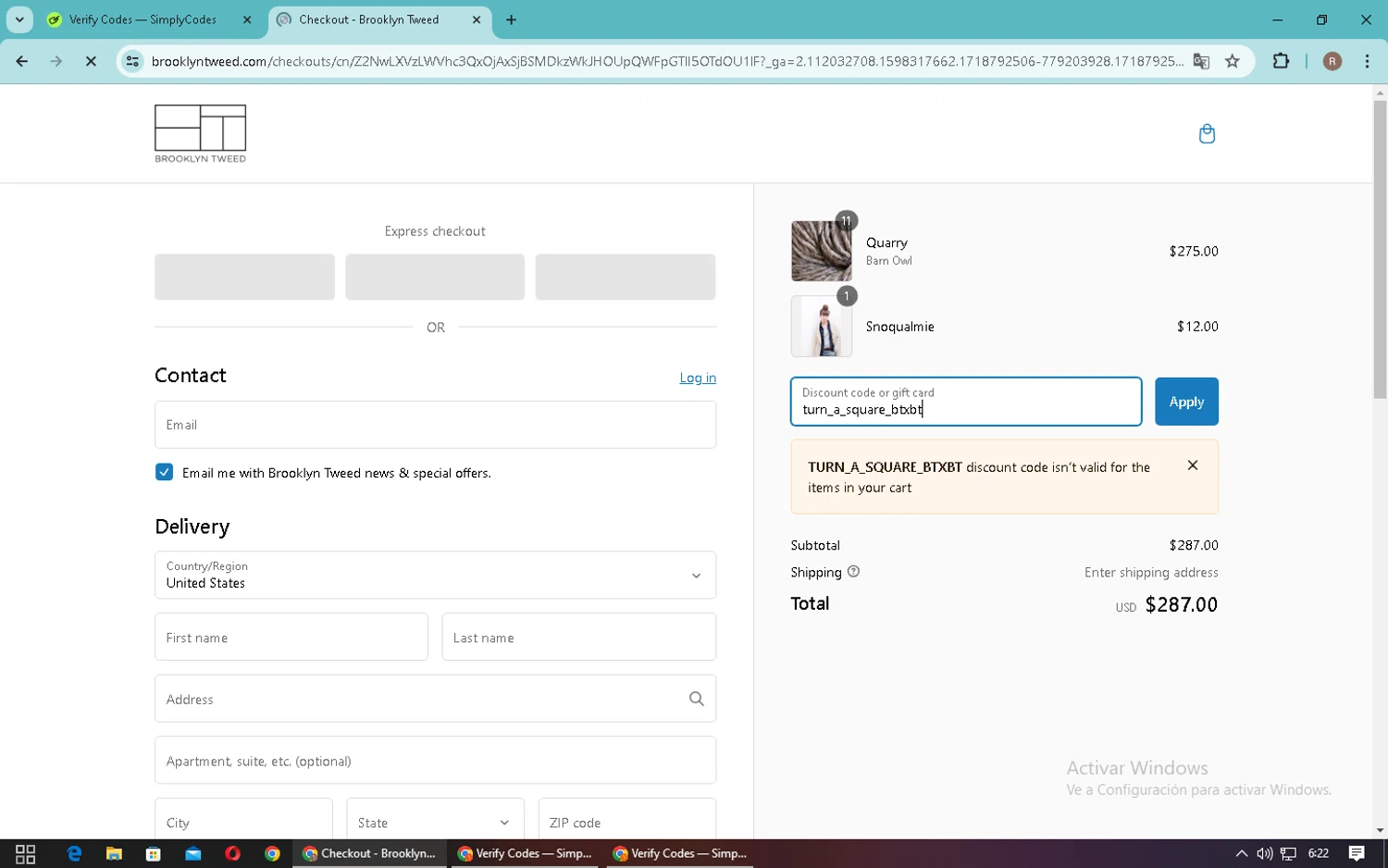Close the Checkout - Brooklyn Tweed tab
This screenshot has height=868, width=1388.
click(x=477, y=19)
